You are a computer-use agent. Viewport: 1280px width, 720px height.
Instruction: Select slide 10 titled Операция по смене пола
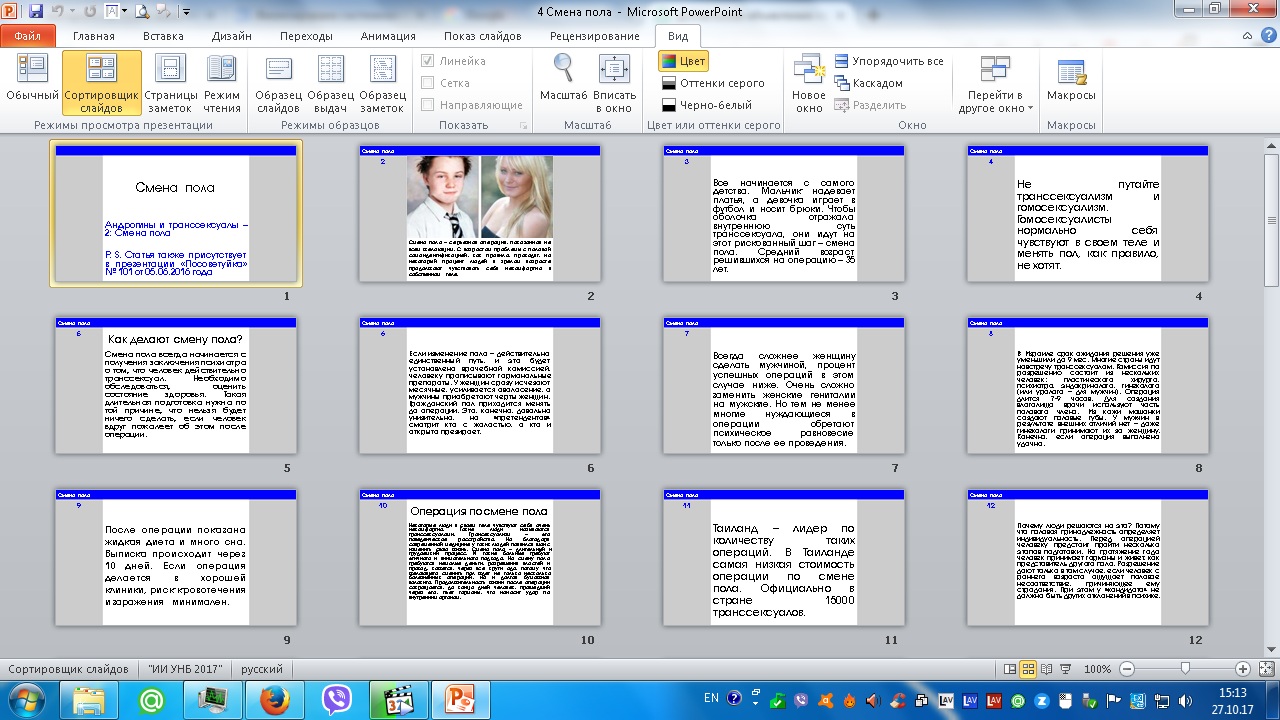(x=479, y=557)
